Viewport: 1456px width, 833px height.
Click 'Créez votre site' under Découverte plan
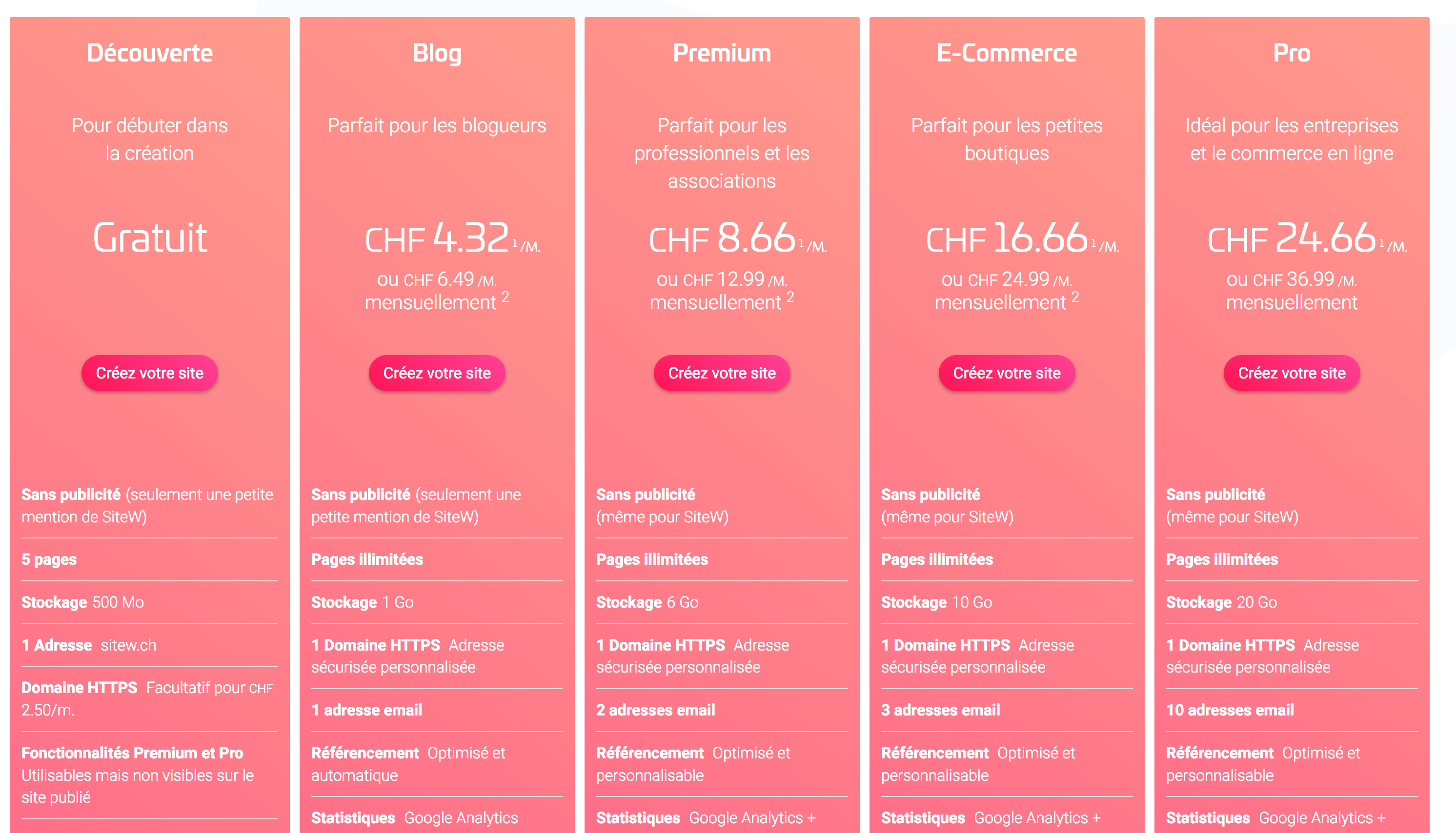point(149,373)
